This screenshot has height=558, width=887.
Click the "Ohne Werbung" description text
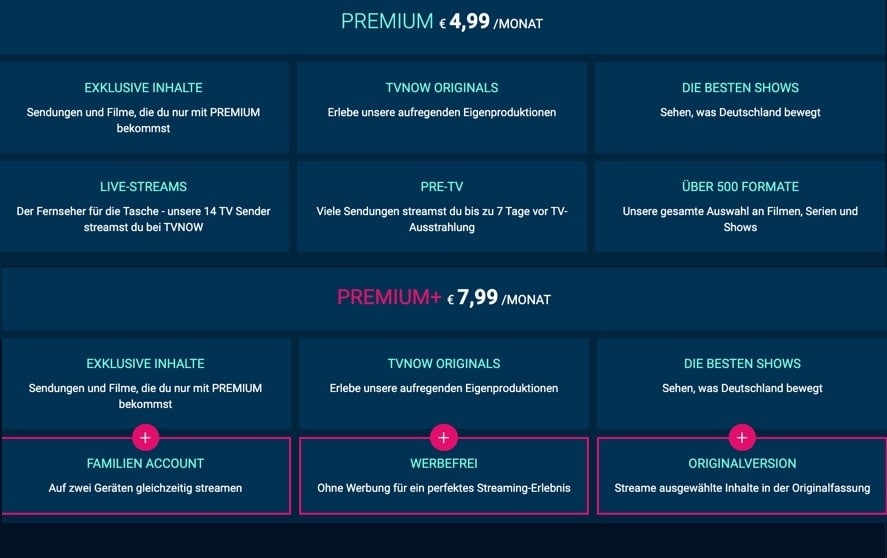pos(444,488)
